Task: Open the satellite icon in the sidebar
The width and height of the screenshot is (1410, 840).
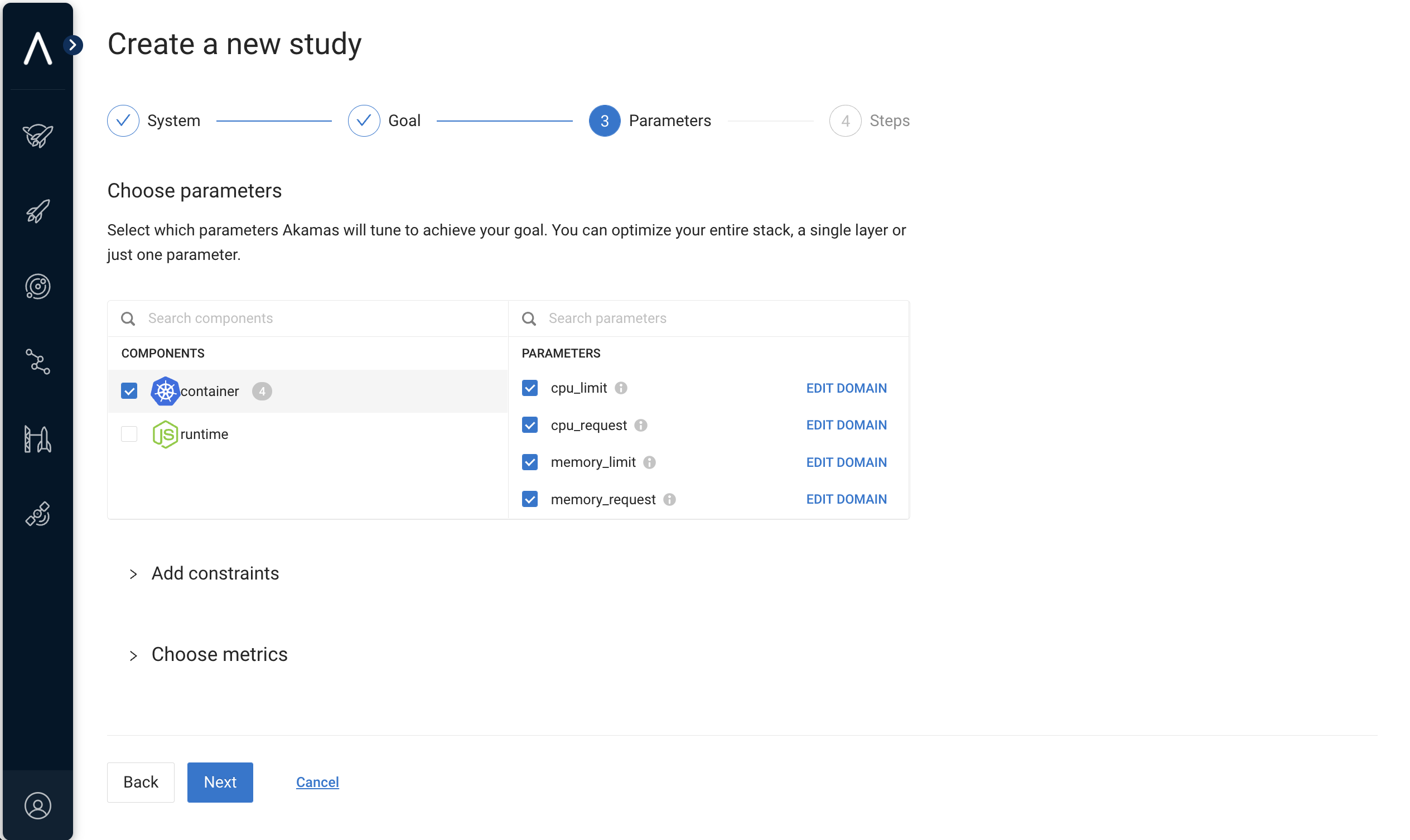Action: (37, 514)
